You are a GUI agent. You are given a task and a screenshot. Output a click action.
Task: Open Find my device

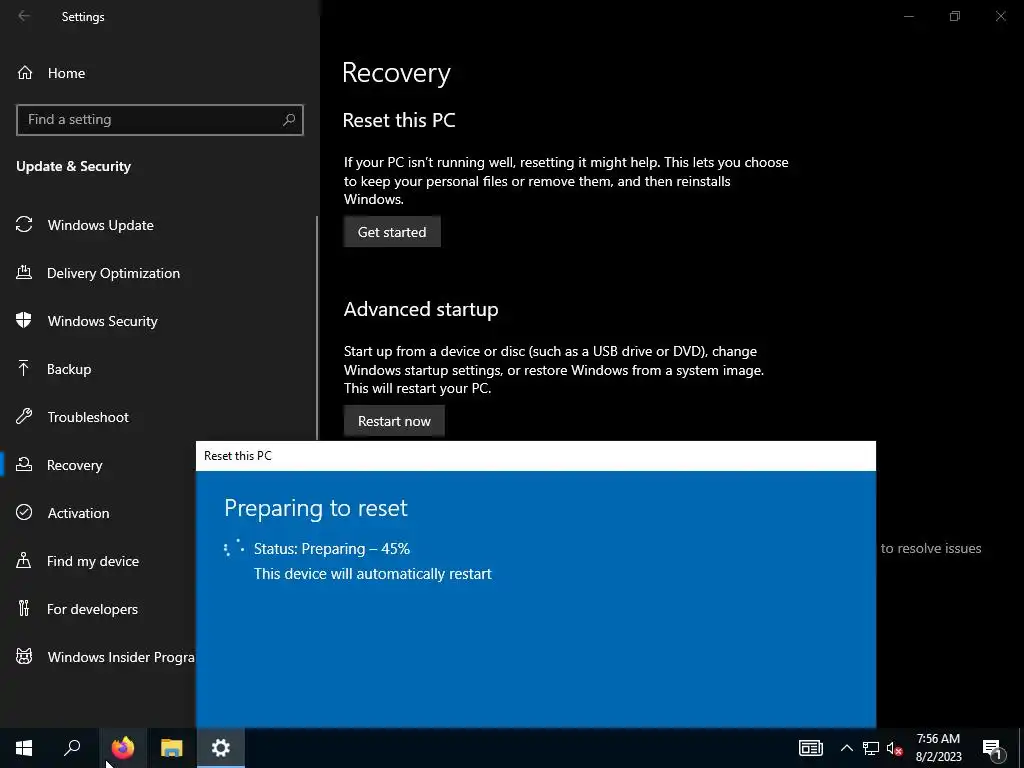click(x=93, y=561)
